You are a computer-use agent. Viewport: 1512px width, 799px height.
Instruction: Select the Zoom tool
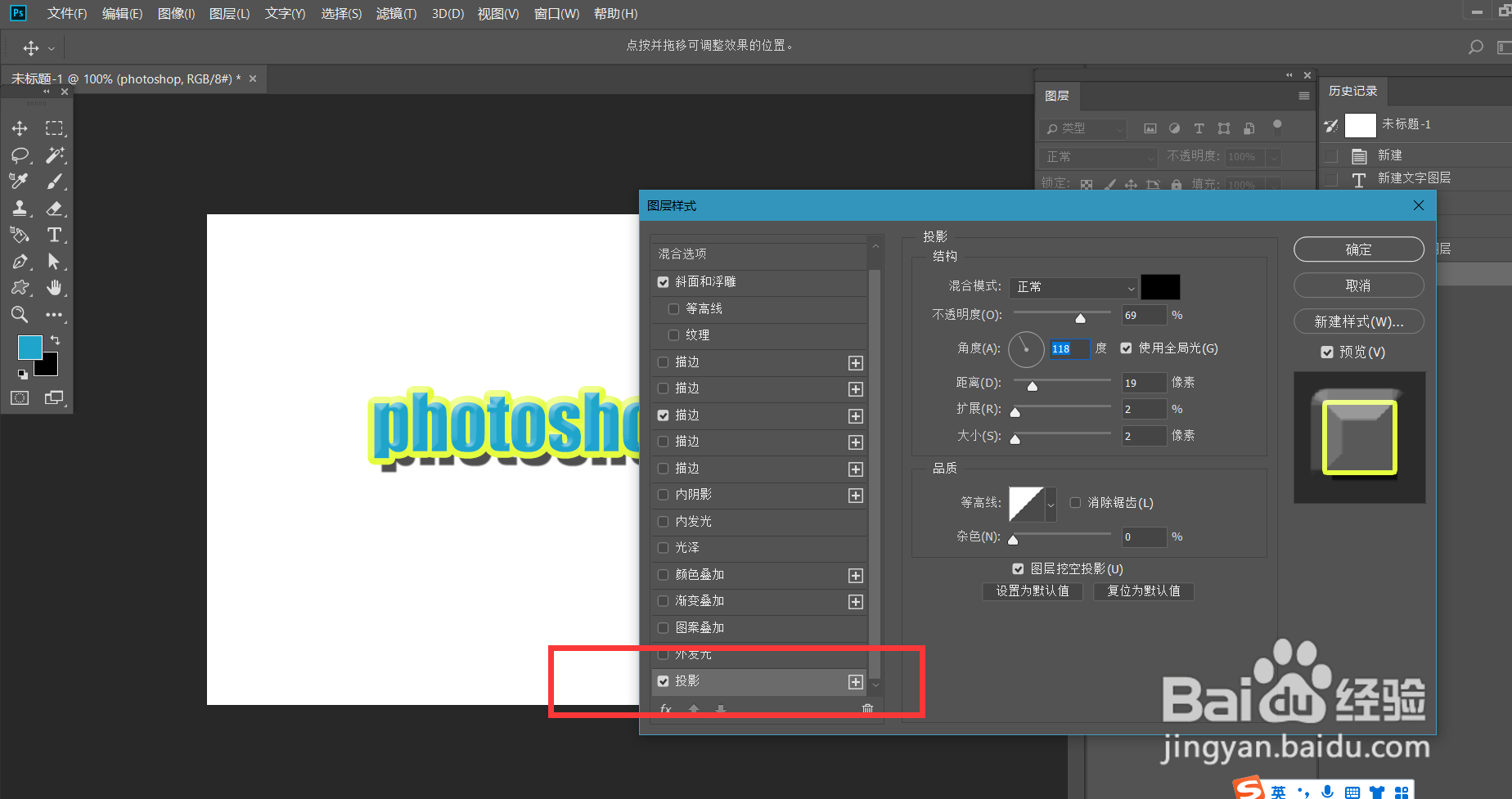pos(20,315)
